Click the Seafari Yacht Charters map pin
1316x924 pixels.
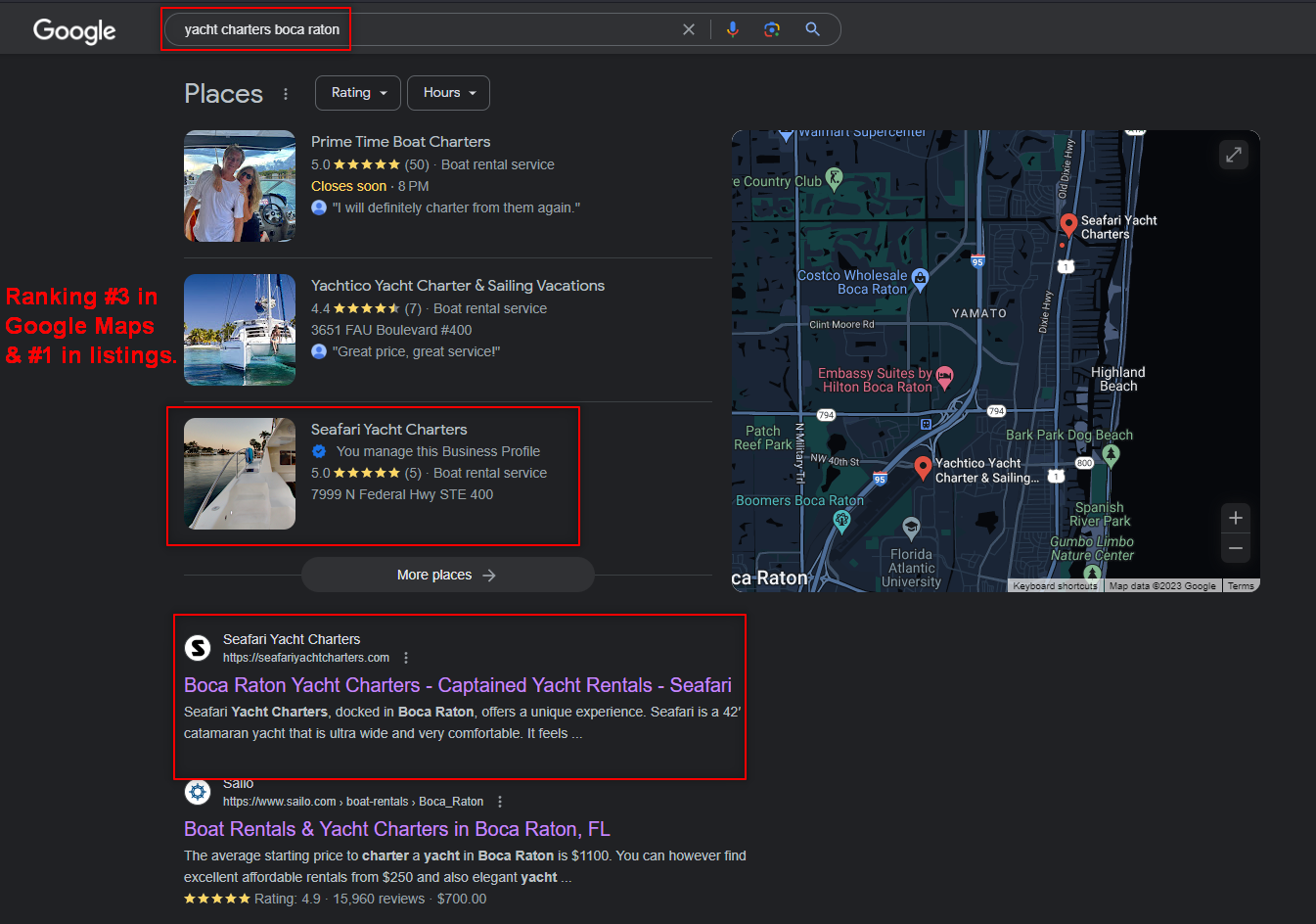[1068, 224]
